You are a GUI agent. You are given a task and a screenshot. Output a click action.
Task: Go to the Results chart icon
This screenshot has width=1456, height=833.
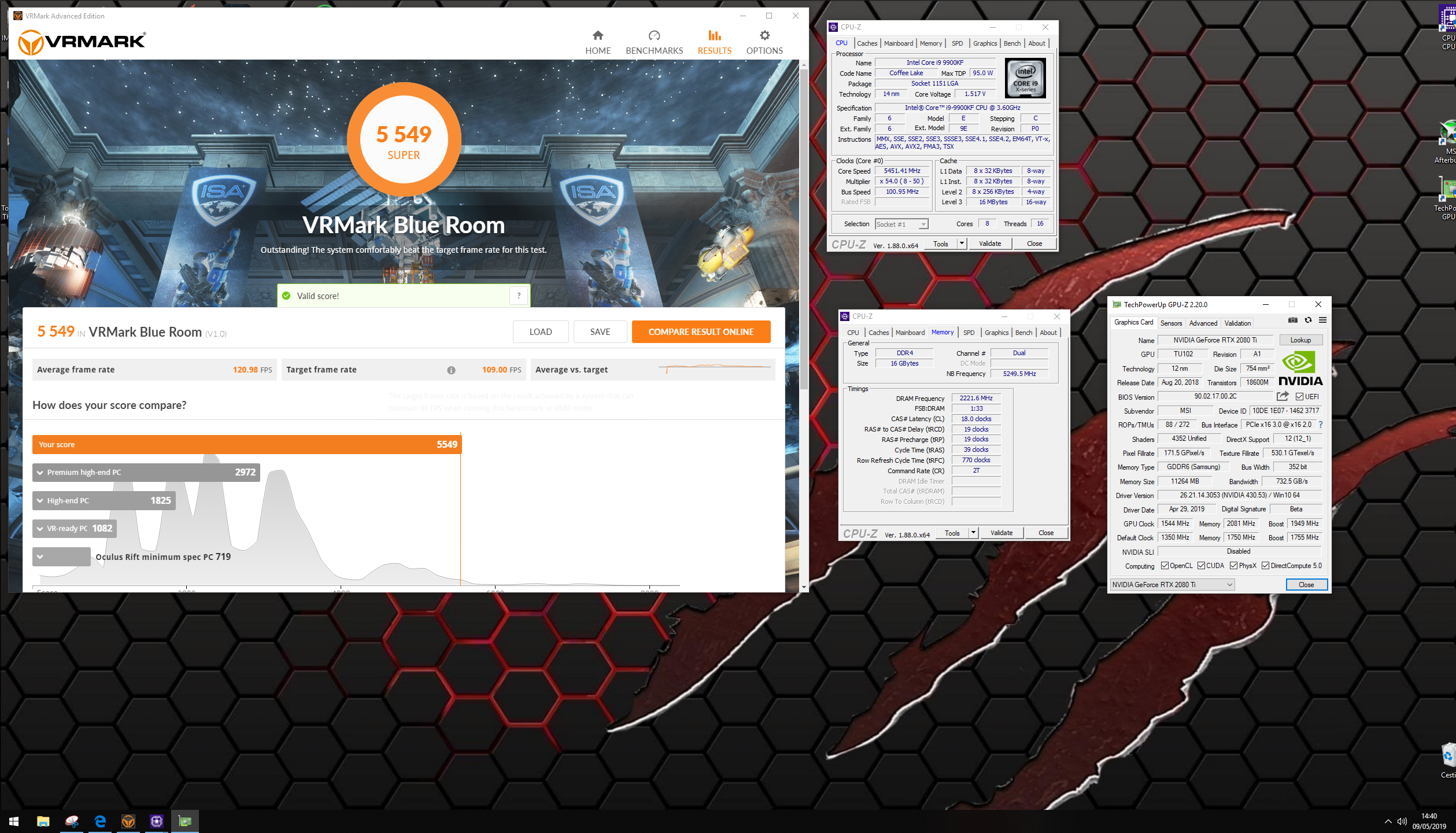(x=714, y=35)
